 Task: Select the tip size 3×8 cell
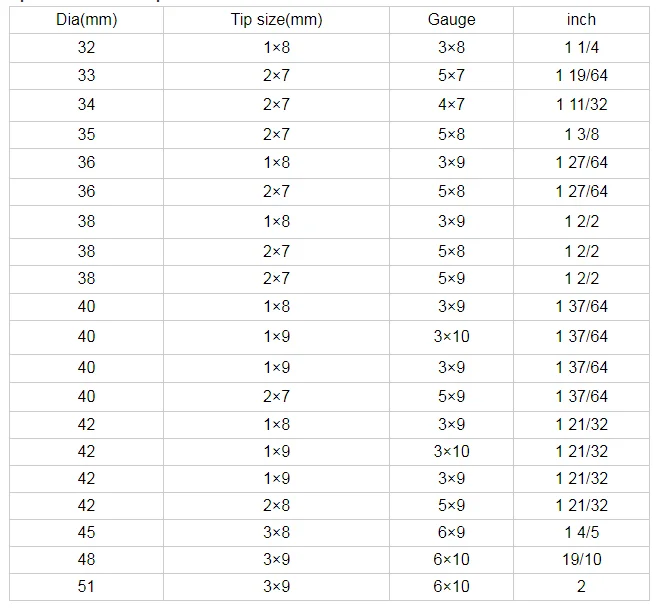(276, 533)
